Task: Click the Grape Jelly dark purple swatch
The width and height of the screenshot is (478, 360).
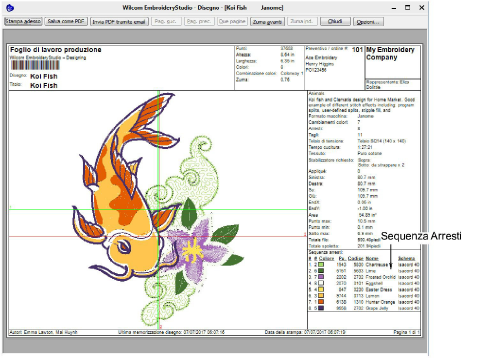Action: tap(321, 308)
